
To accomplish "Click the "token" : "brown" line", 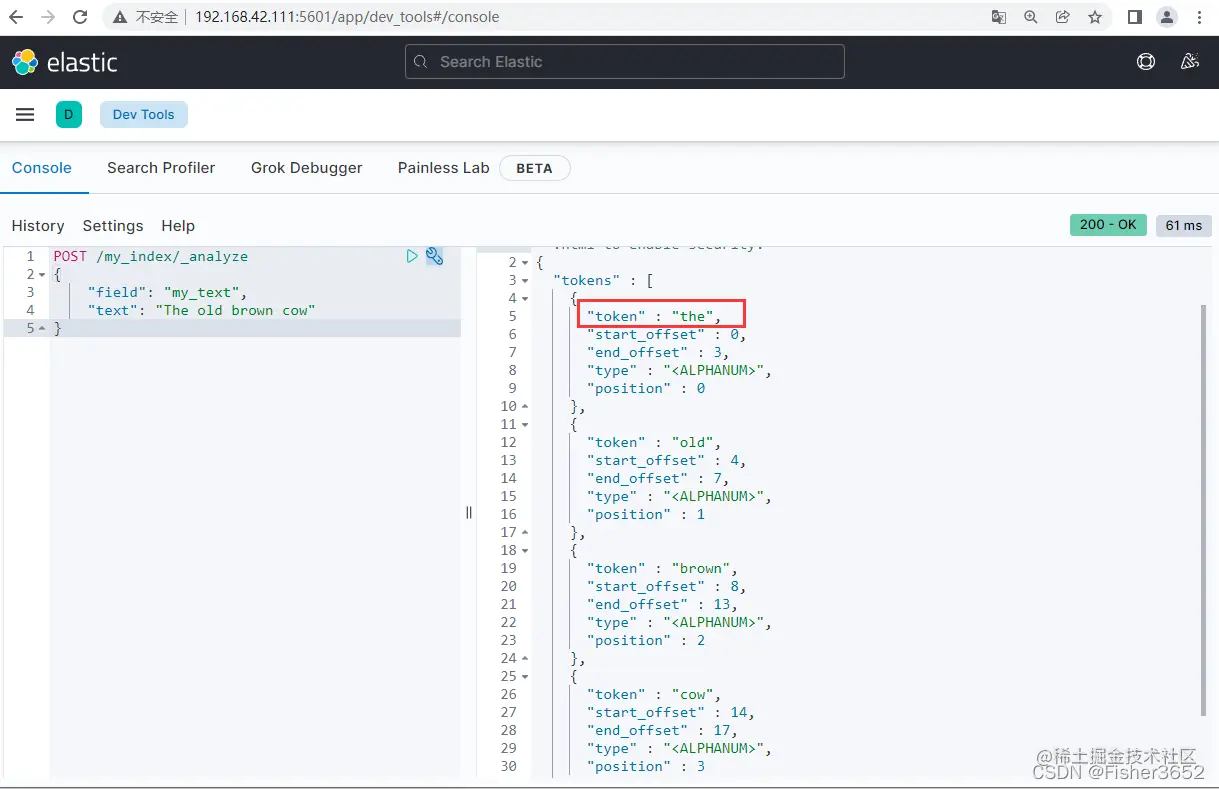I will tap(662, 568).
